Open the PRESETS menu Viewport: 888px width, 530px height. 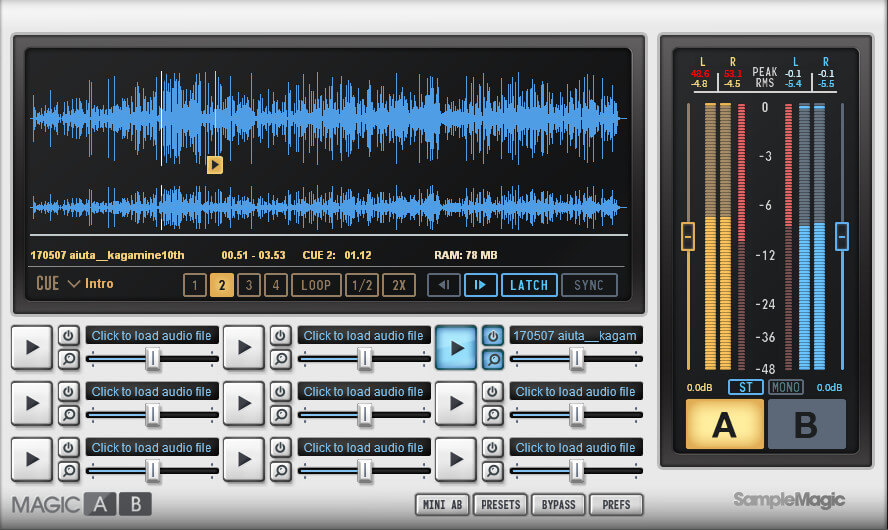501,505
